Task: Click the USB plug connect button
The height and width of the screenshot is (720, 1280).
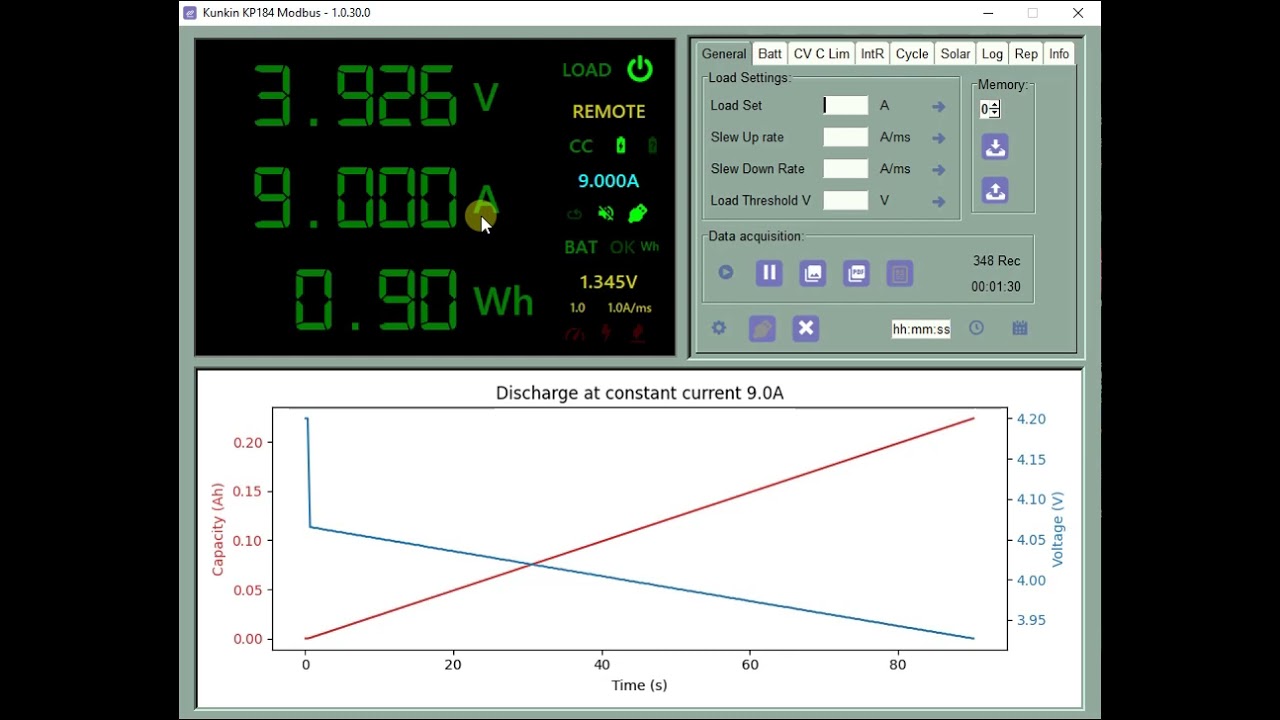Action: (x=762, y=328)
